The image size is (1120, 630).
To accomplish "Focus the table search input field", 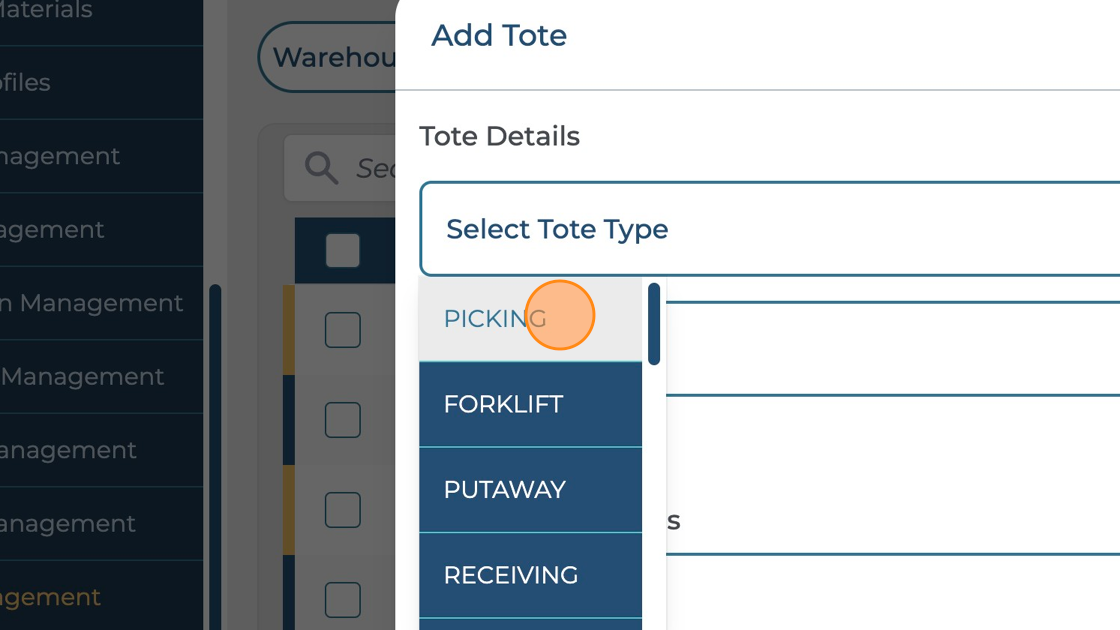I will click(x=375, y=168).
